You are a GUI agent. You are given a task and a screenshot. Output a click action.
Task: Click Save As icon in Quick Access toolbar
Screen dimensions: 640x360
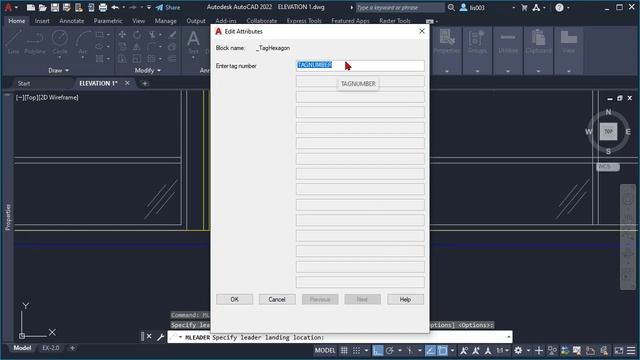67,7
